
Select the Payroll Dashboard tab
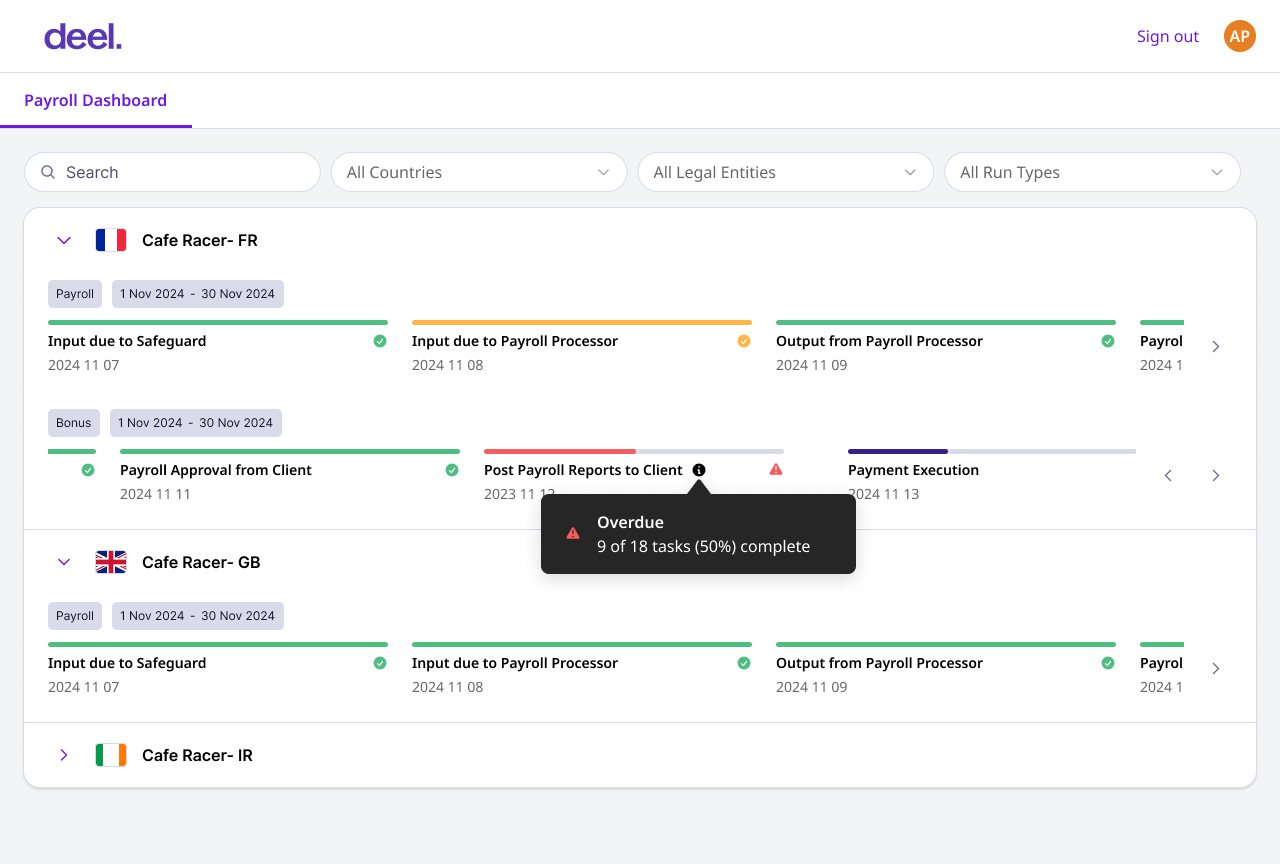tap(96, 100)
